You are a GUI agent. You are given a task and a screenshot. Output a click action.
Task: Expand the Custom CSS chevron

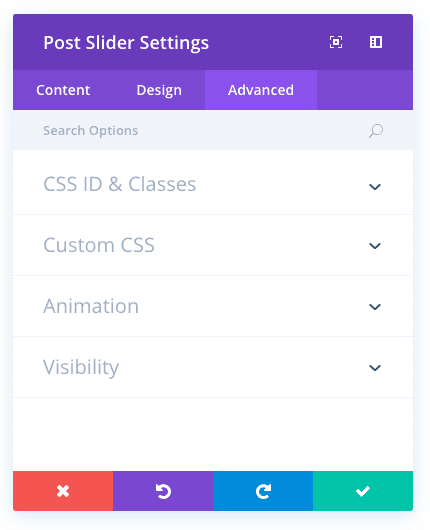(375, 246)
